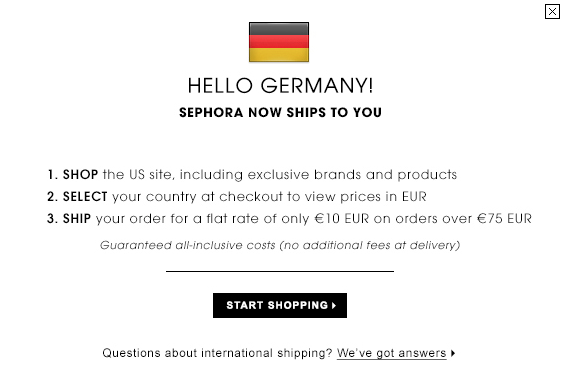Click the SEPHORA NOW SHIPS TO YOU subheading
The width and height of the screenshot is (564, 378).
(x=280, y=113)
